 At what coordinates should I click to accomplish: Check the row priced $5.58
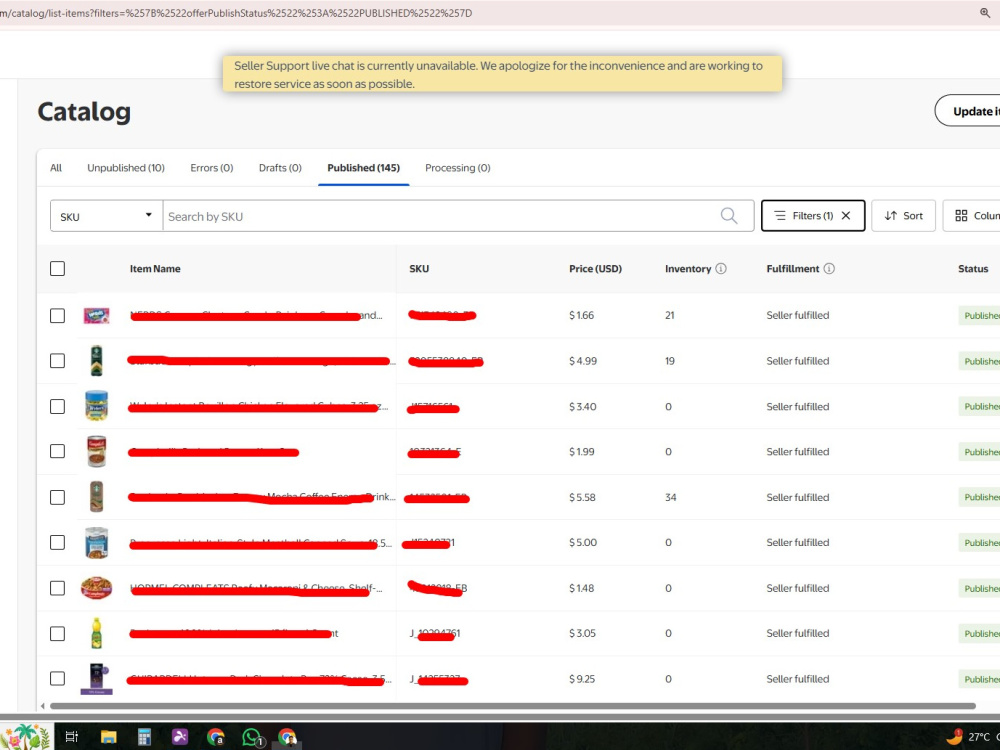(57, 497)
